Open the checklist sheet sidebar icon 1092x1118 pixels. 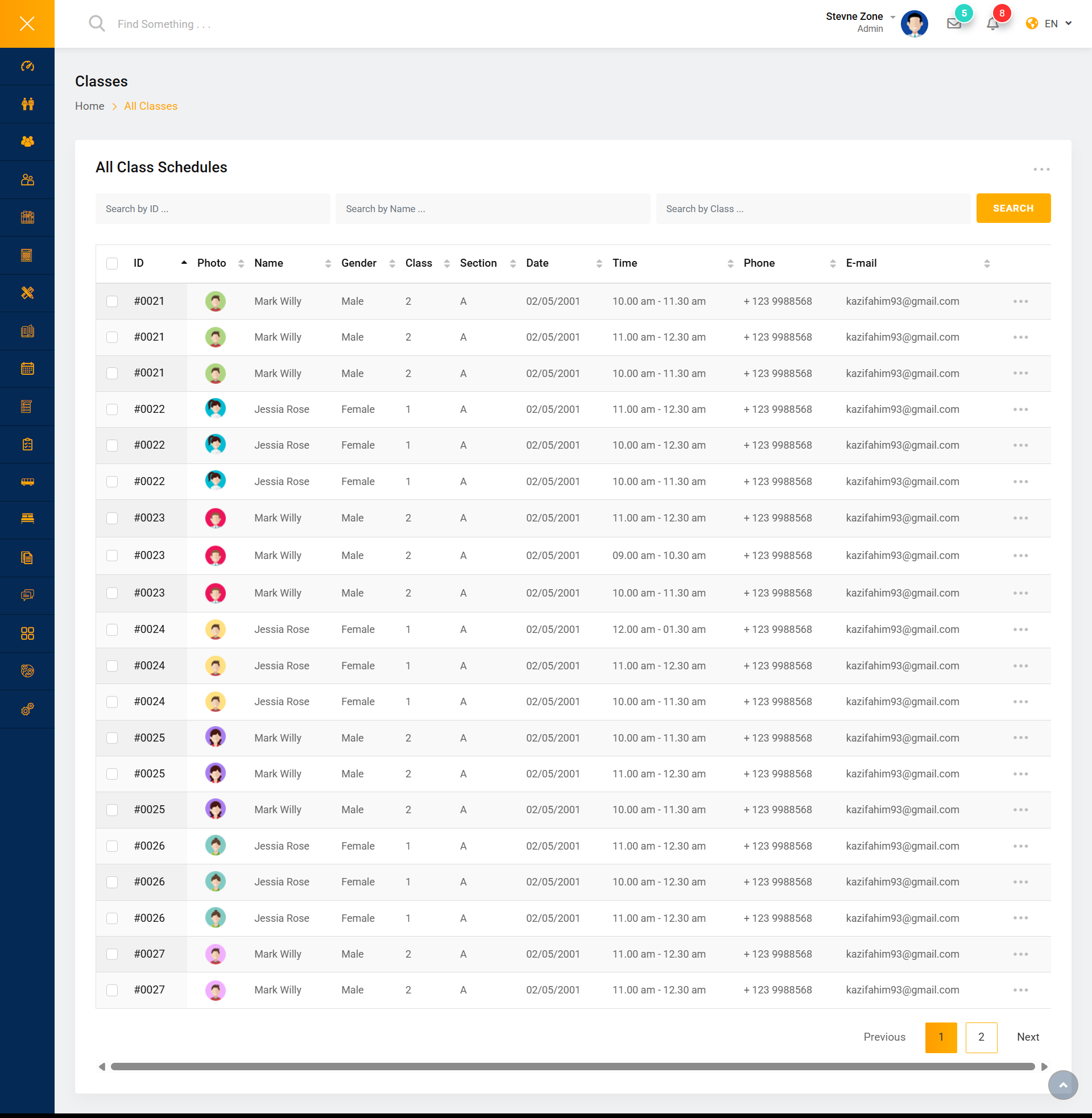point(27,407)
